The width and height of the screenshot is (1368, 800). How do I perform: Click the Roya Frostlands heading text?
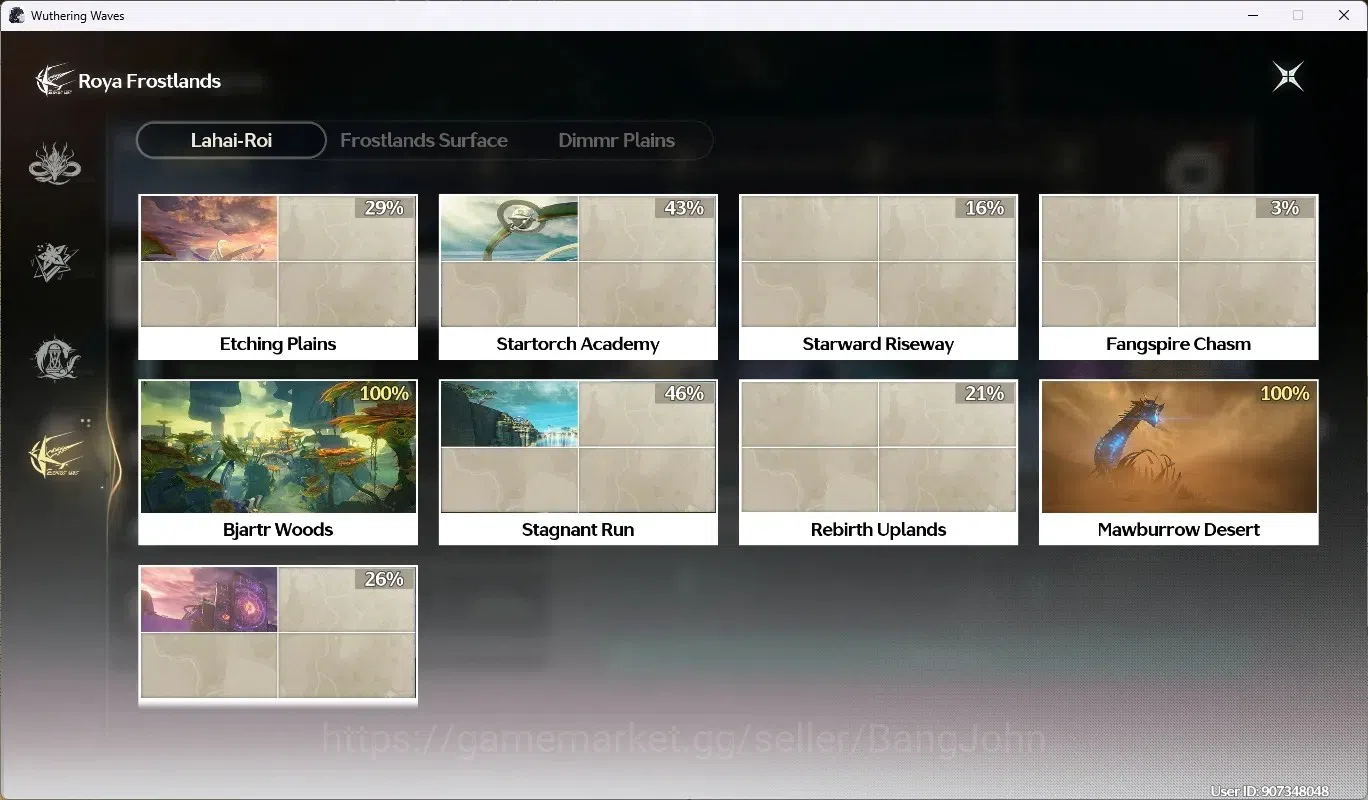coord(150,81)
